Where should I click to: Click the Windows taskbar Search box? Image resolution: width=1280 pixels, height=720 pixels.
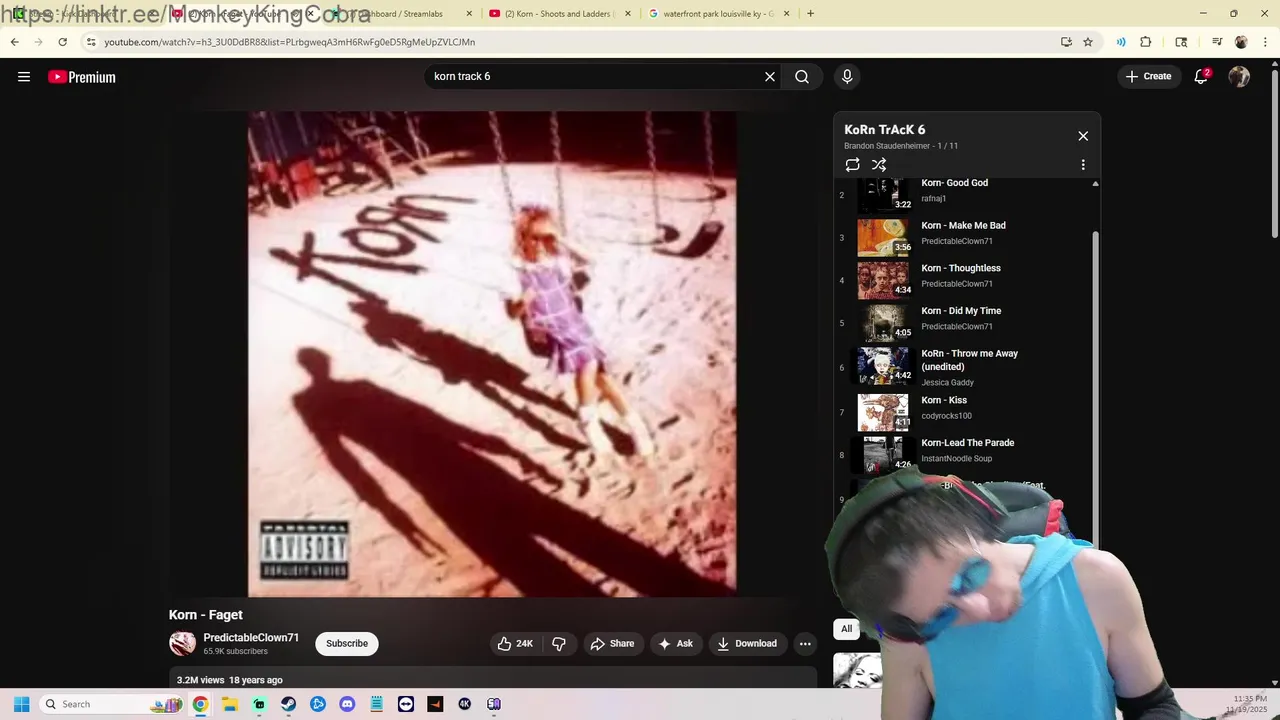tap(112, 704)
